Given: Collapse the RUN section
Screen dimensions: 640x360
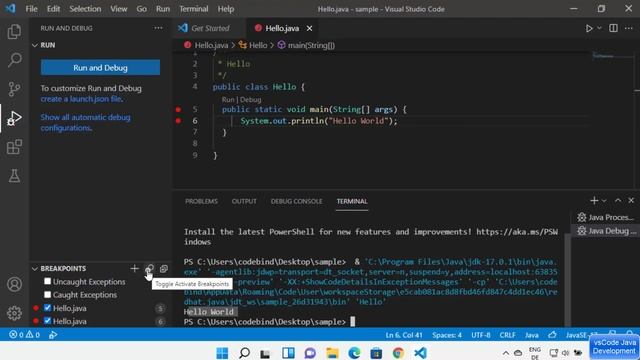Looking at the screenshot, I should point(35,45).
